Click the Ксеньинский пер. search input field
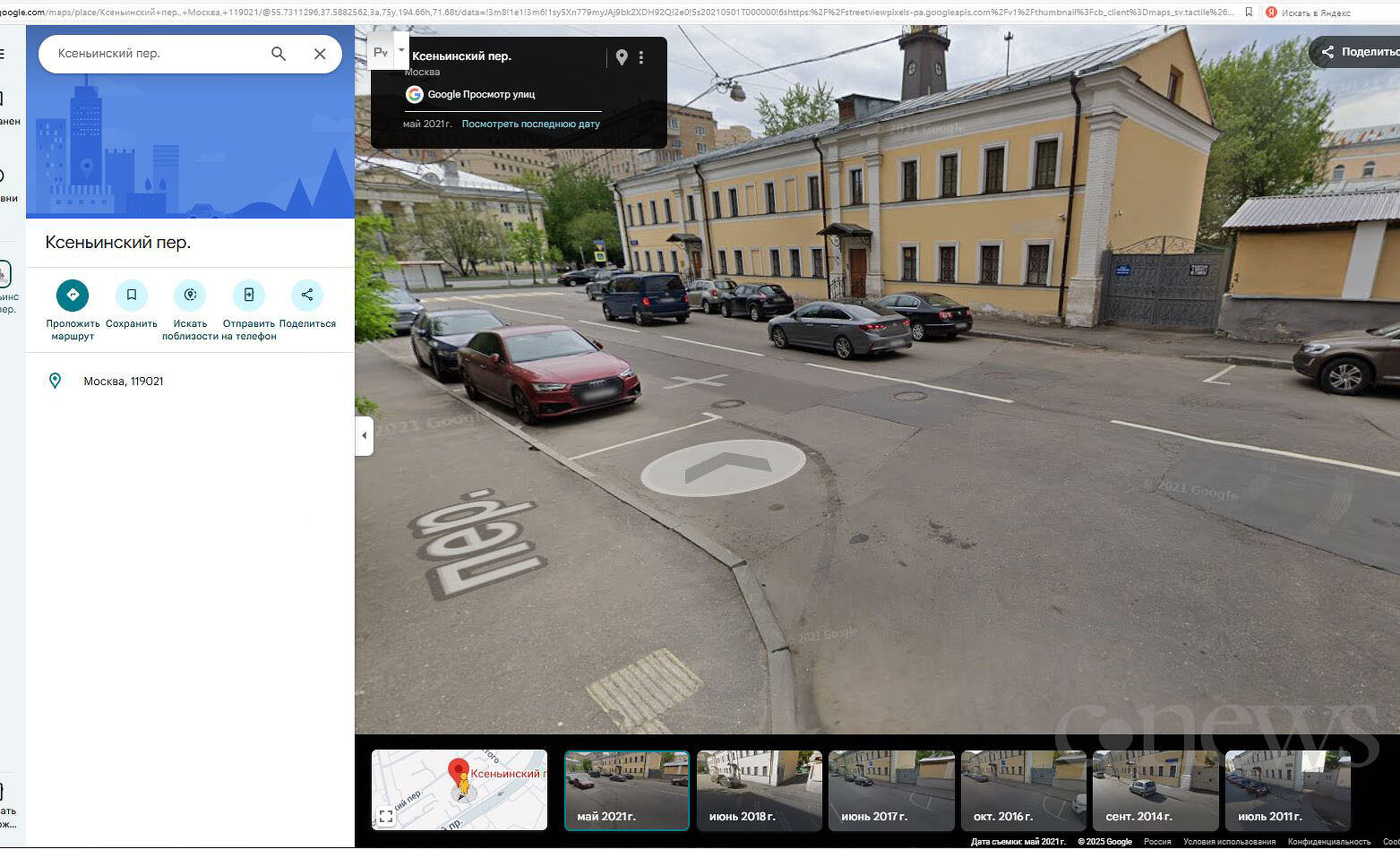This screenshot has height=849, width=1400. [x=157, y=54]
